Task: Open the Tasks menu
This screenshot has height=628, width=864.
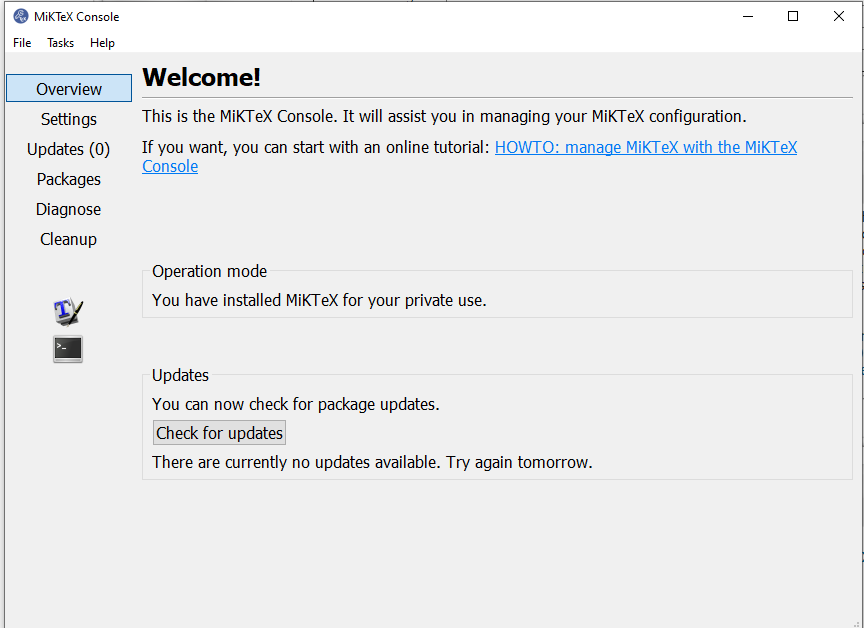Action: pyautogui.click(x=61, y=42)
